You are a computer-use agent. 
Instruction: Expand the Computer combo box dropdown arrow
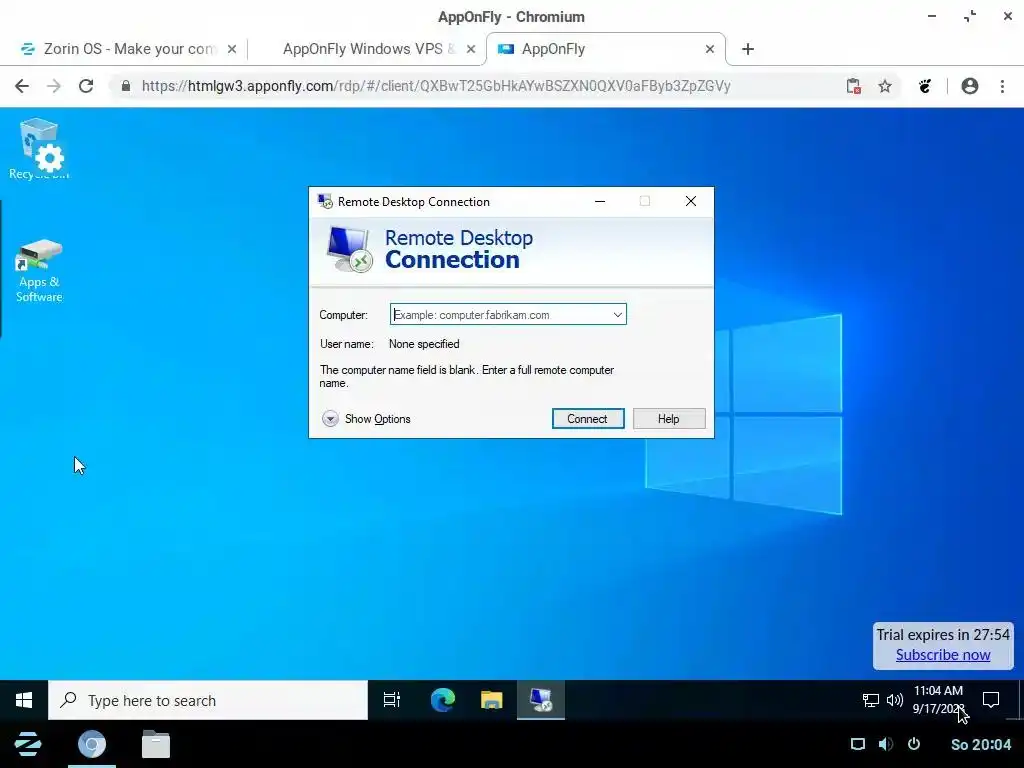click(618, 315)
